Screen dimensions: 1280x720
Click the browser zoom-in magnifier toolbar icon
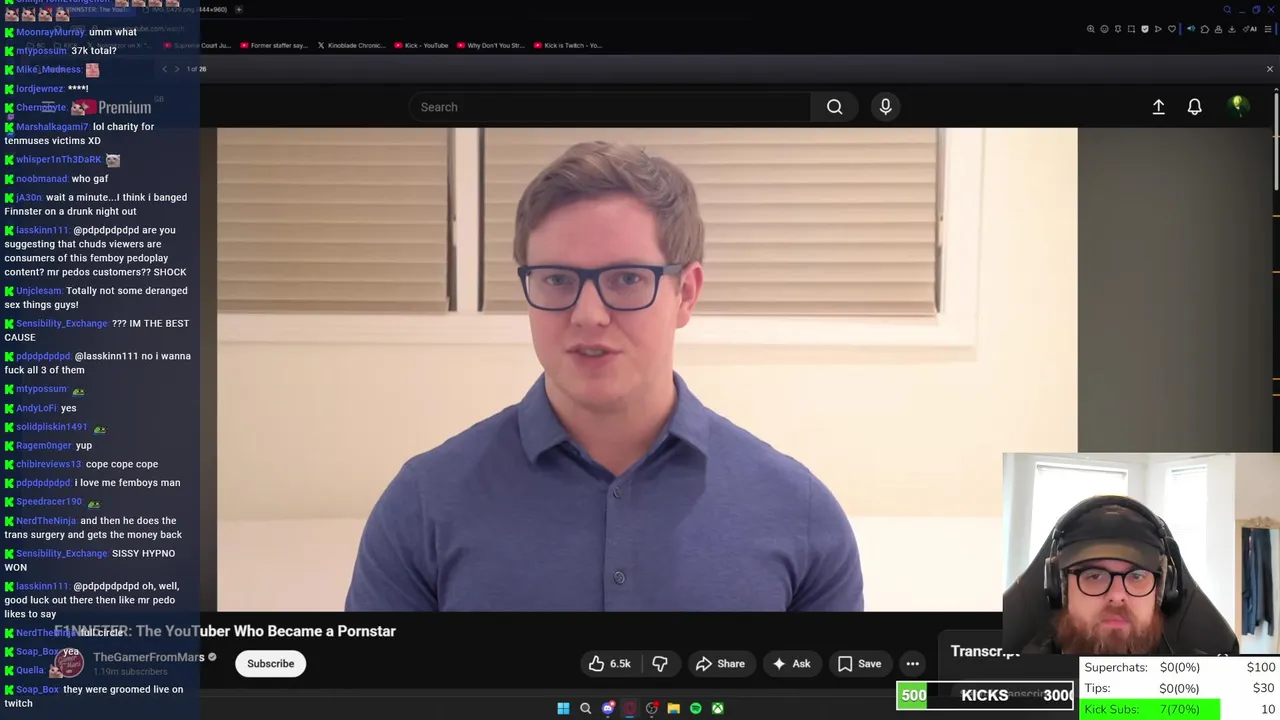[1091, 29]
